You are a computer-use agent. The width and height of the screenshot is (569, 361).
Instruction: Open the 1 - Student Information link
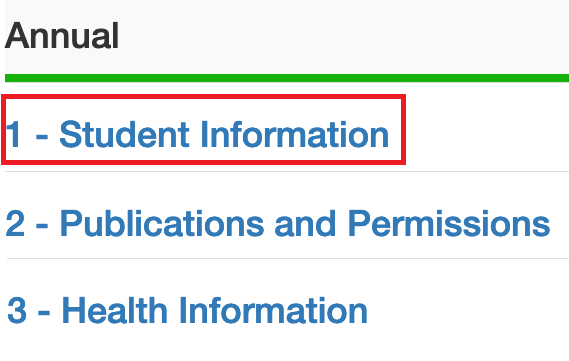coord(197,135)
